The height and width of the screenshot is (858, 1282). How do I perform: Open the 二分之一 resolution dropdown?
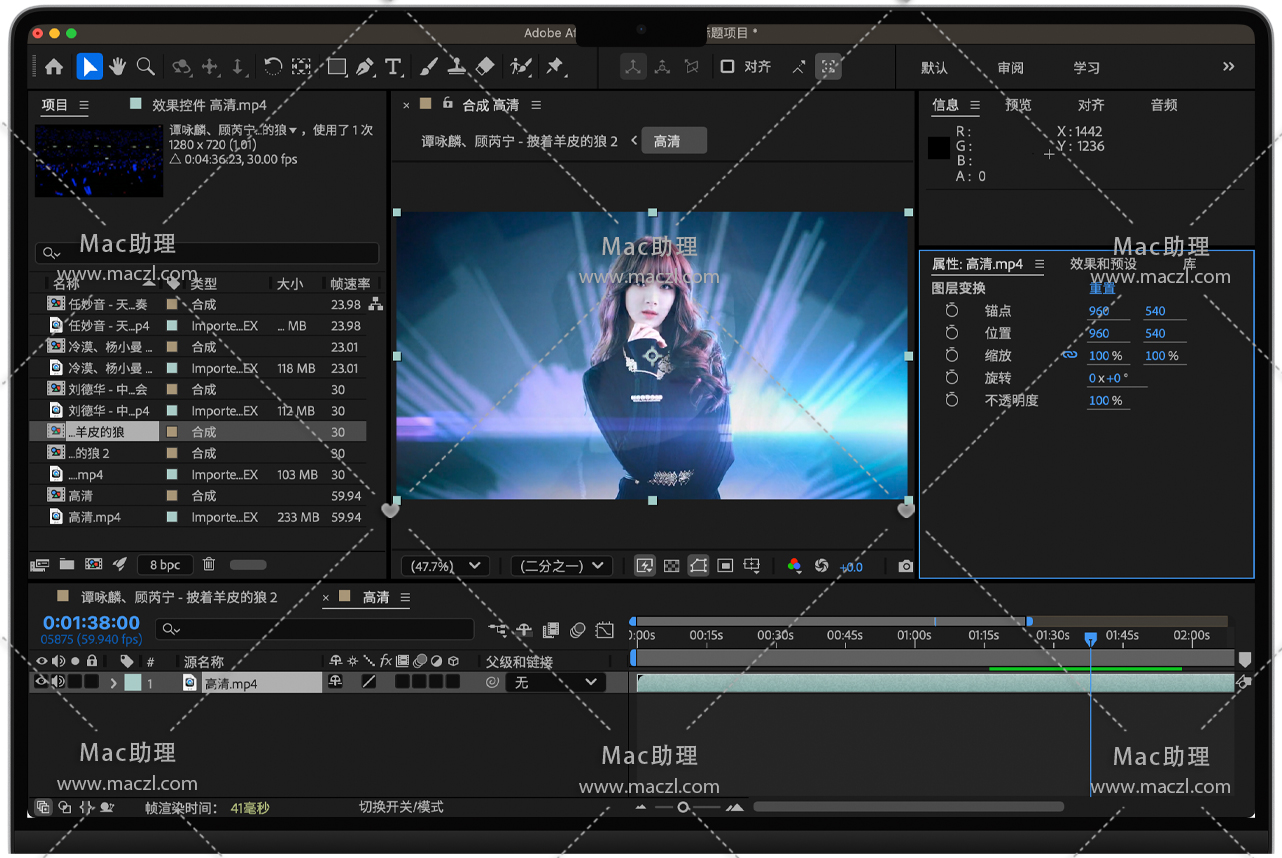click(561, 566)
